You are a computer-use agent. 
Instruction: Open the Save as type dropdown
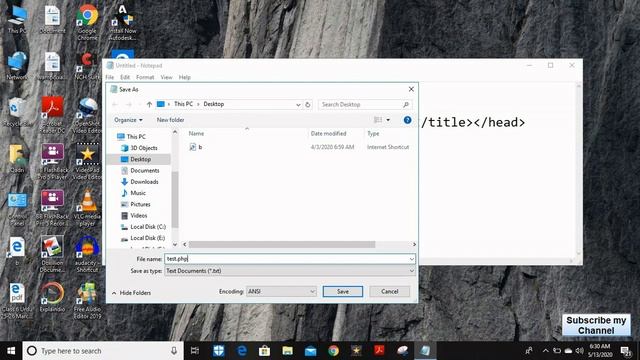pos(290,271)
